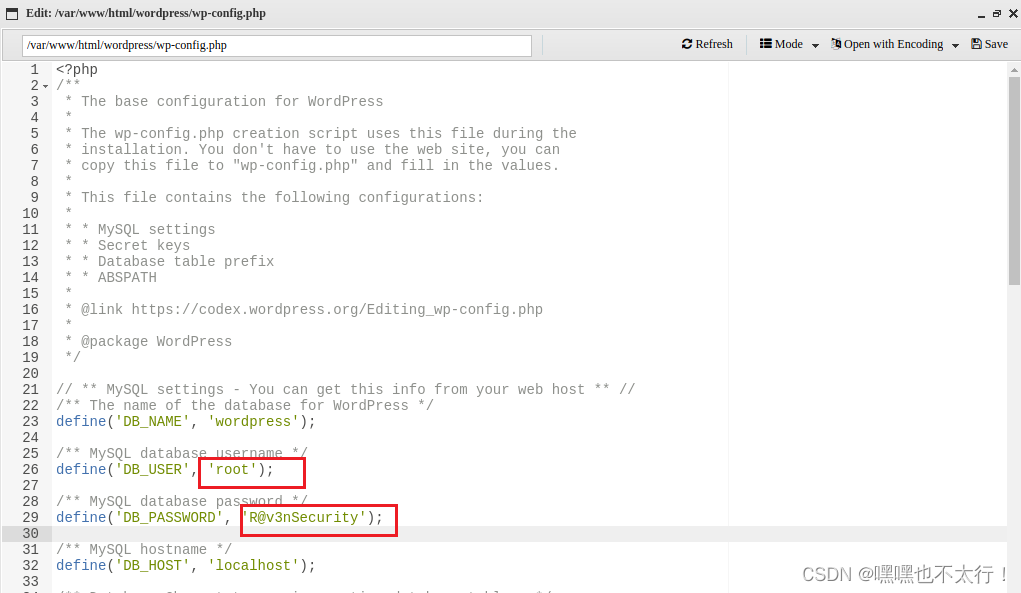
Task: Click 'DB_NAME' constant on line 23
Action: (x=152, y=421)
